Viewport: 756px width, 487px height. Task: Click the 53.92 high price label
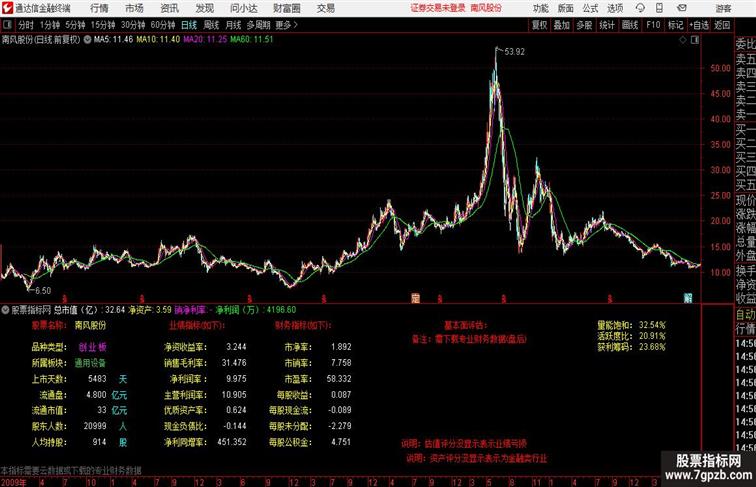[x=514, y=52]
